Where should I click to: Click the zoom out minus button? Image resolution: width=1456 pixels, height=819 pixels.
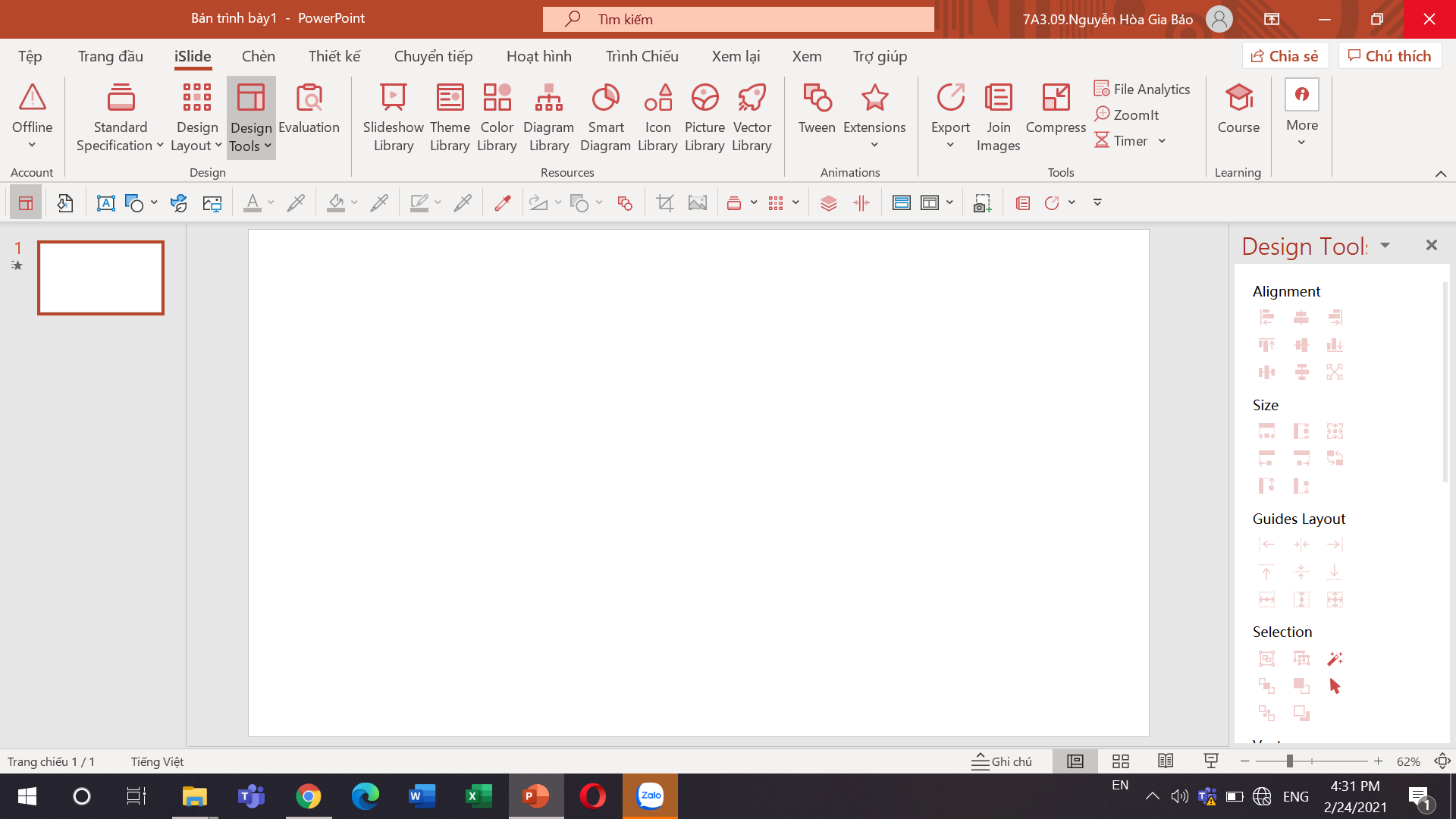(1244, 761)
